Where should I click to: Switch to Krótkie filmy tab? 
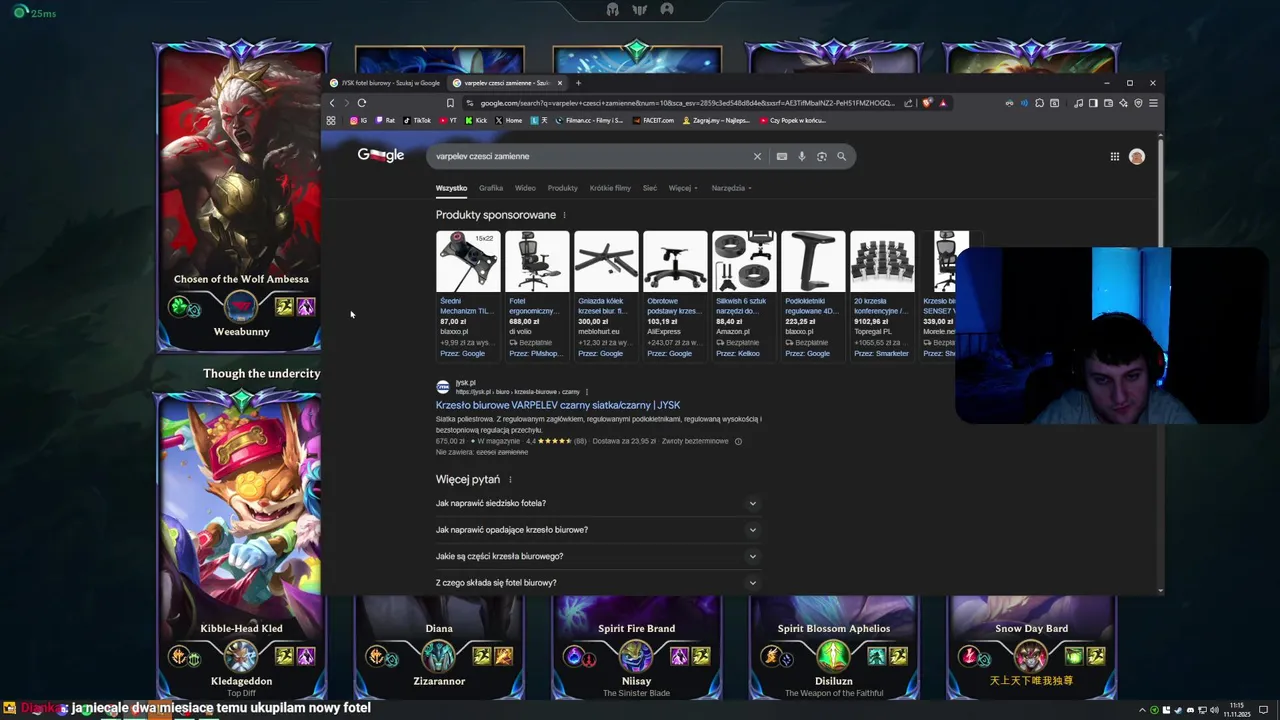(x=610, y=188)
